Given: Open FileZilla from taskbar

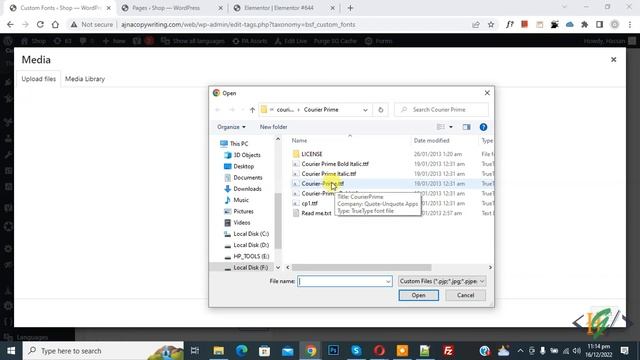Looking at the screenshot, I should tap(448, 351).
